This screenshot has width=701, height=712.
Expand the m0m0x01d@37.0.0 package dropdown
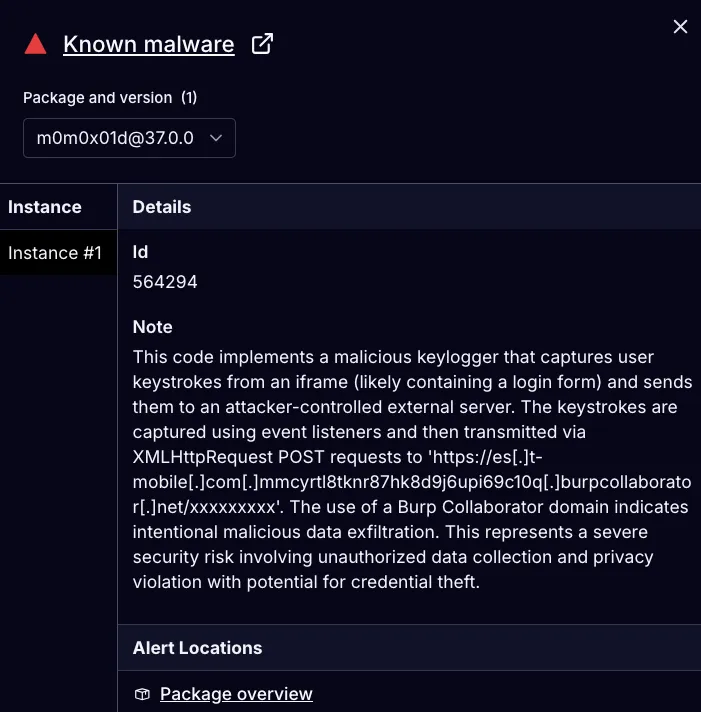click(x=129, y=138)
